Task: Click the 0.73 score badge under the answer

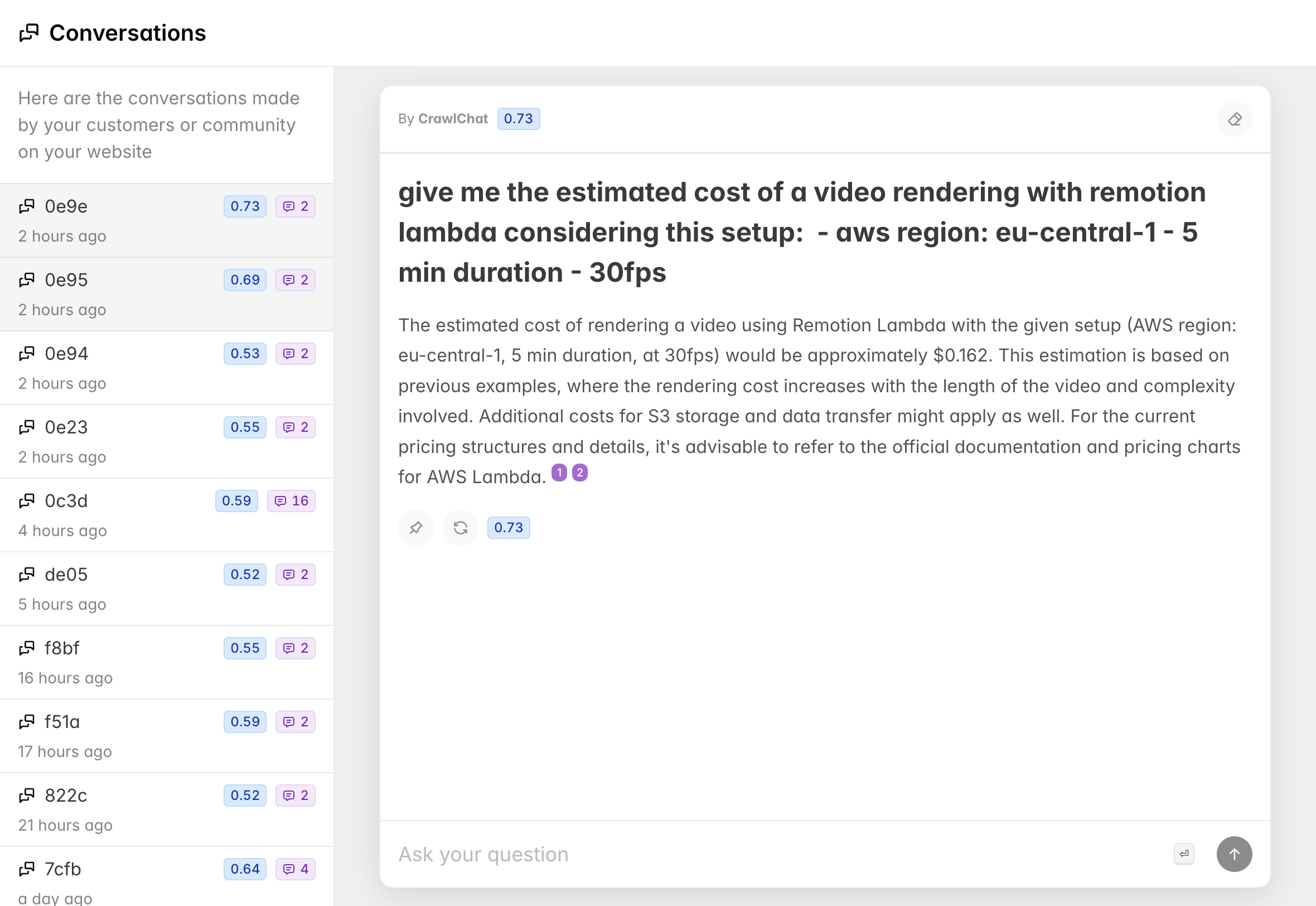Action: [x=508, y=527]
